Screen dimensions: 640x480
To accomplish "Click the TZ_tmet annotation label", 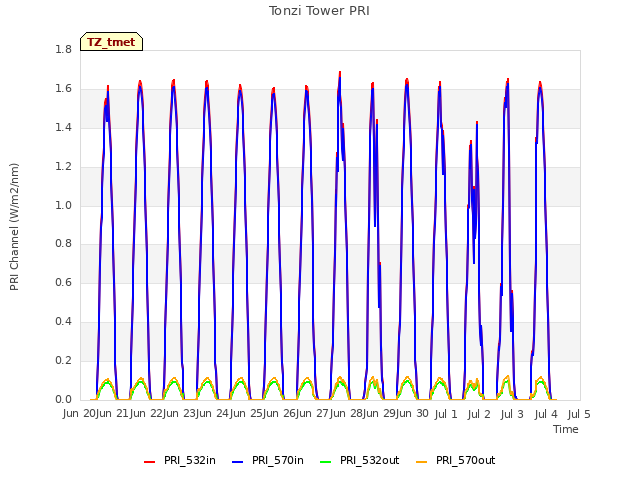I will [111, 42].
